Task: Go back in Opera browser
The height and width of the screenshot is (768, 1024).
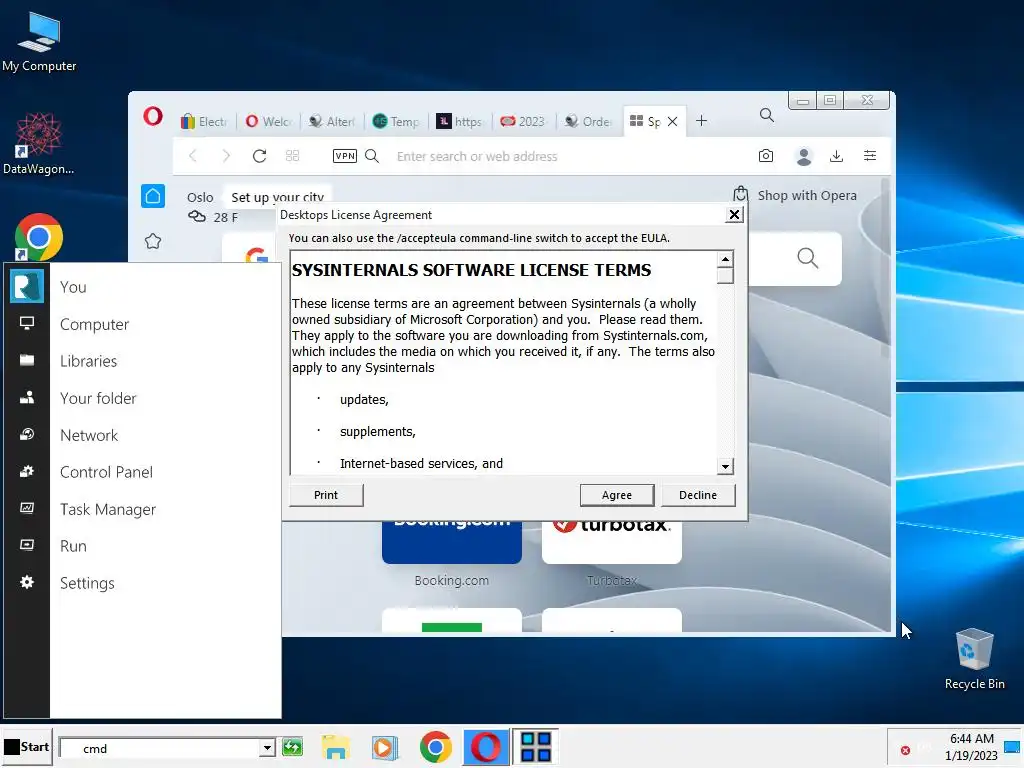Action: [193, 156]
